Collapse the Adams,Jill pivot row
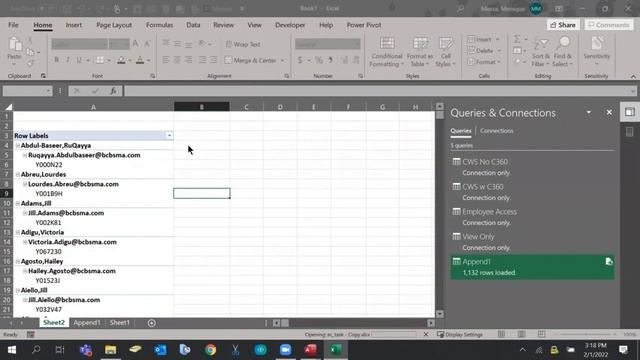The height and width of the screenshot is (360, 640). tap(18, 204)
